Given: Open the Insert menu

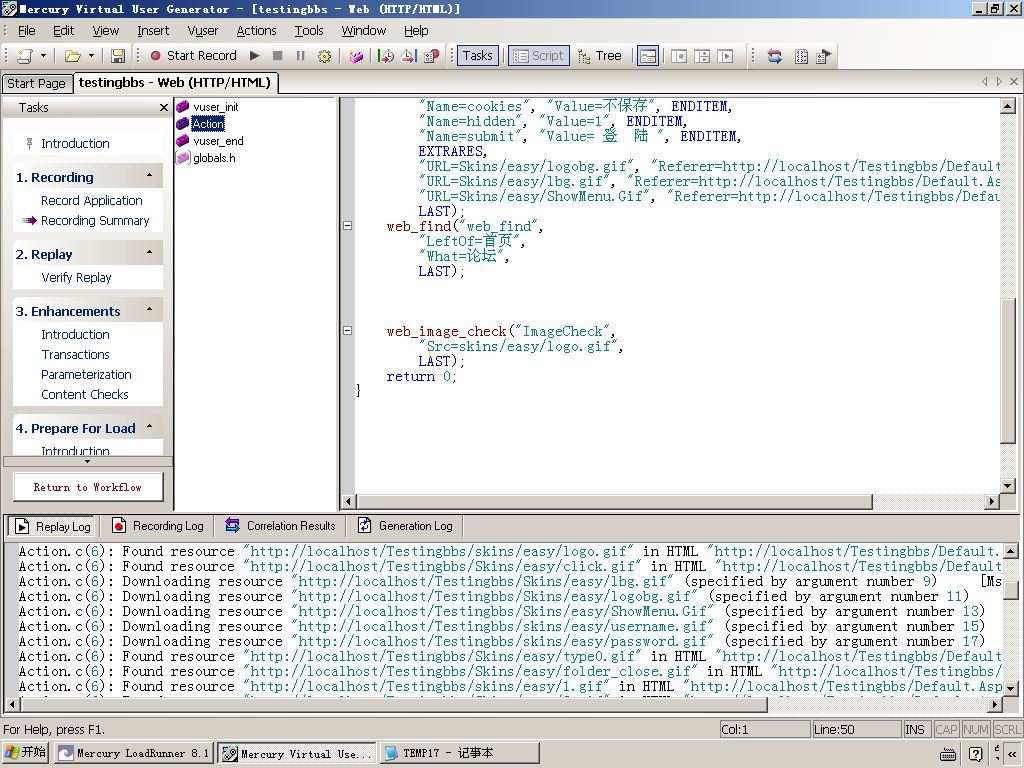Looking at the screenshot, I should (x=153, y=31).
